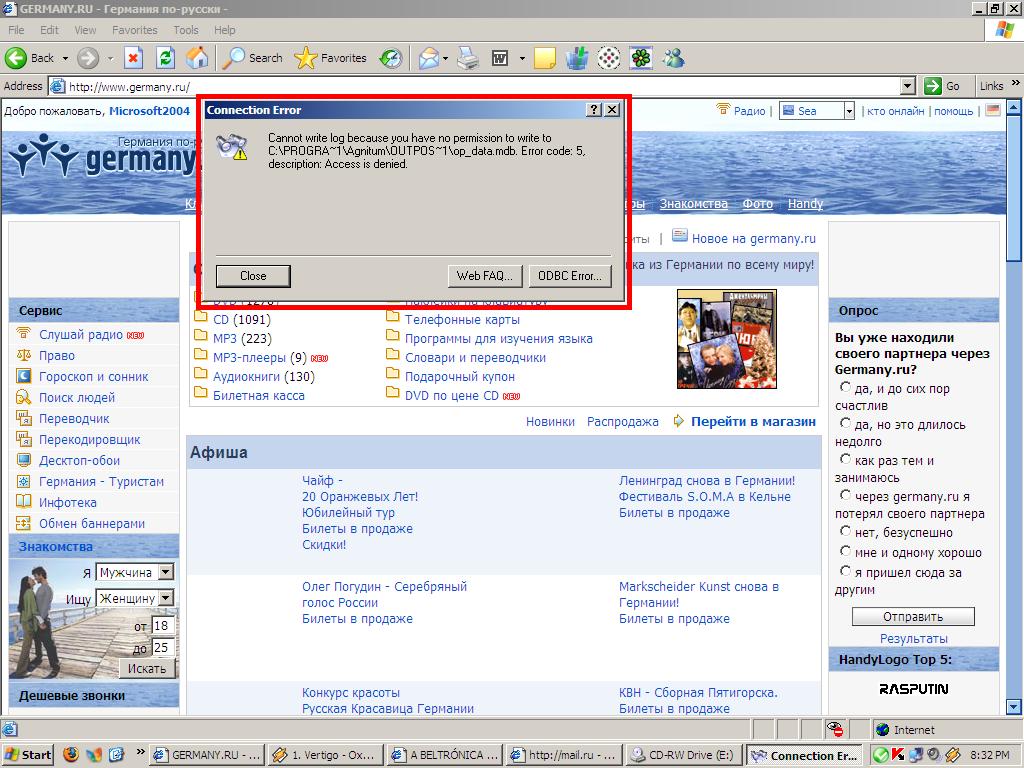
Task: Click the flag icon beside помощь
Action: [x=993, y=110]
